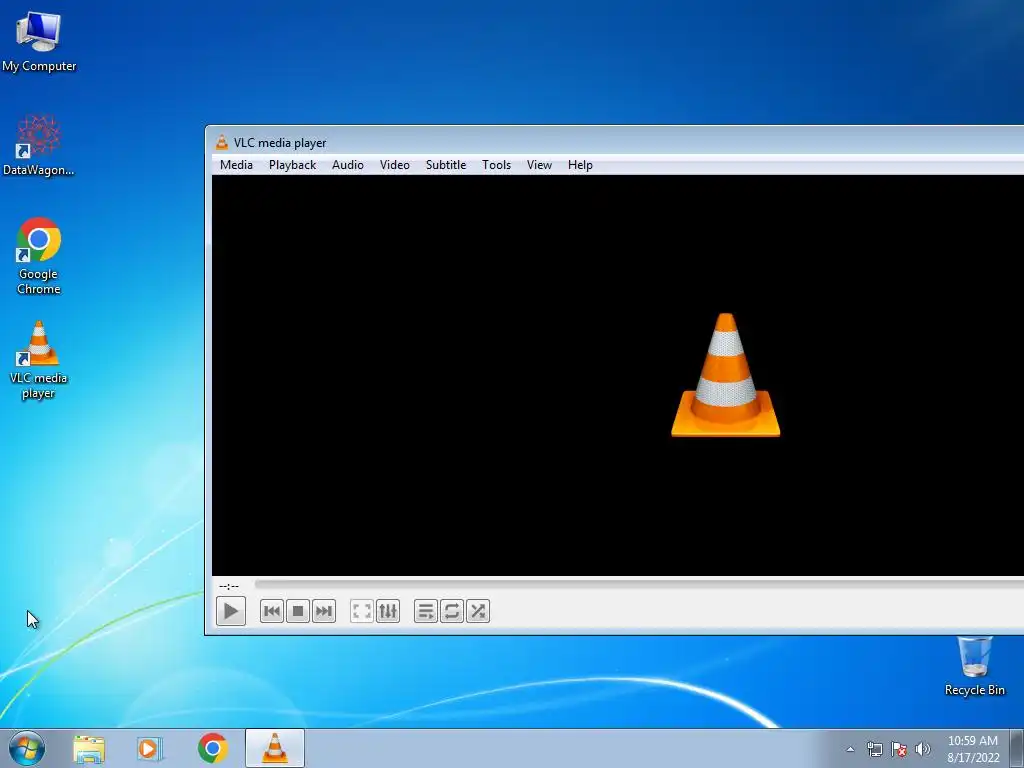1024x768 pixels.
Task: Toggle loop repeat mode
Action: point(452,611)
